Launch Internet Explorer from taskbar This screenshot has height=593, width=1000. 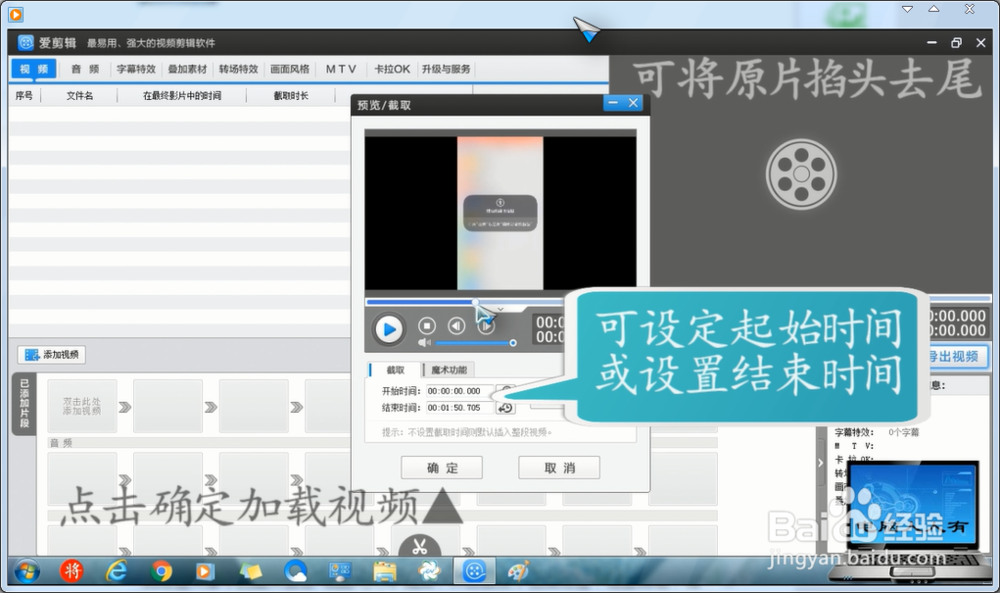116,571
